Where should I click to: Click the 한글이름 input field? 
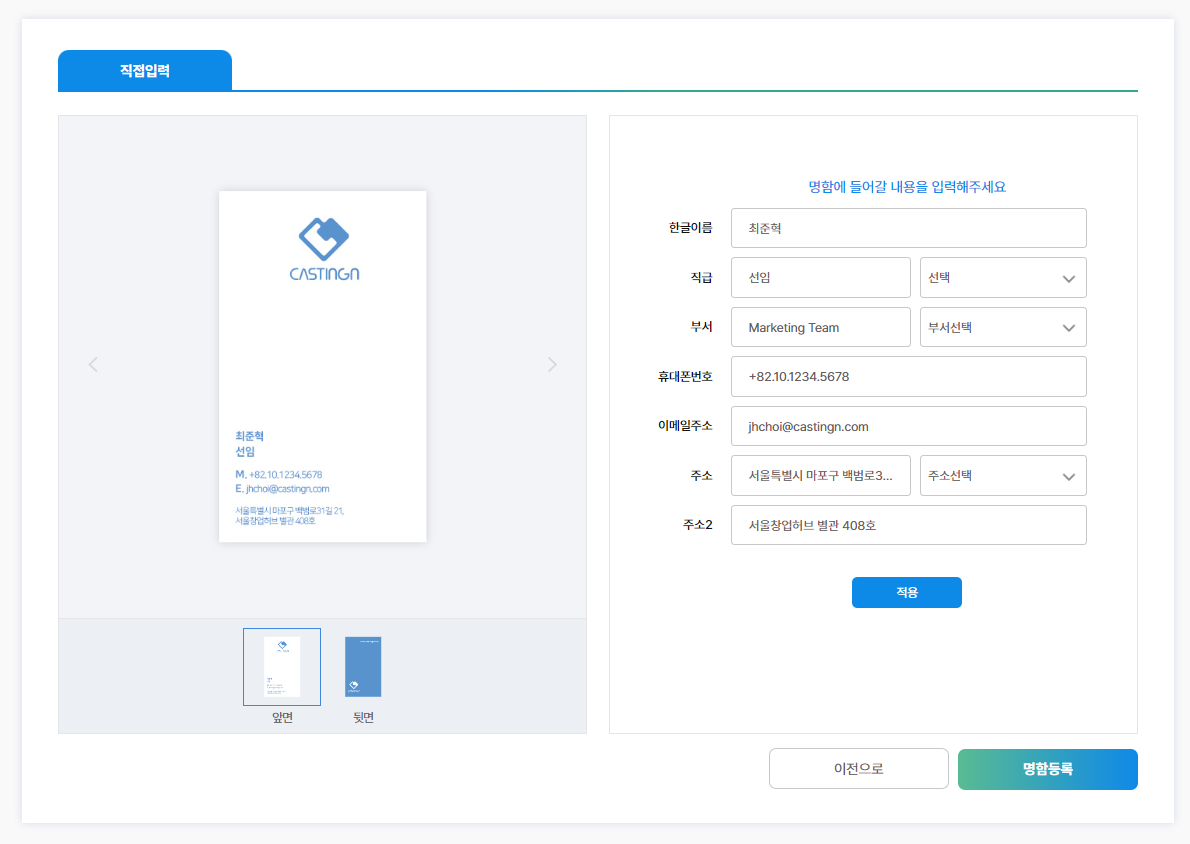[x=908, y=228]
